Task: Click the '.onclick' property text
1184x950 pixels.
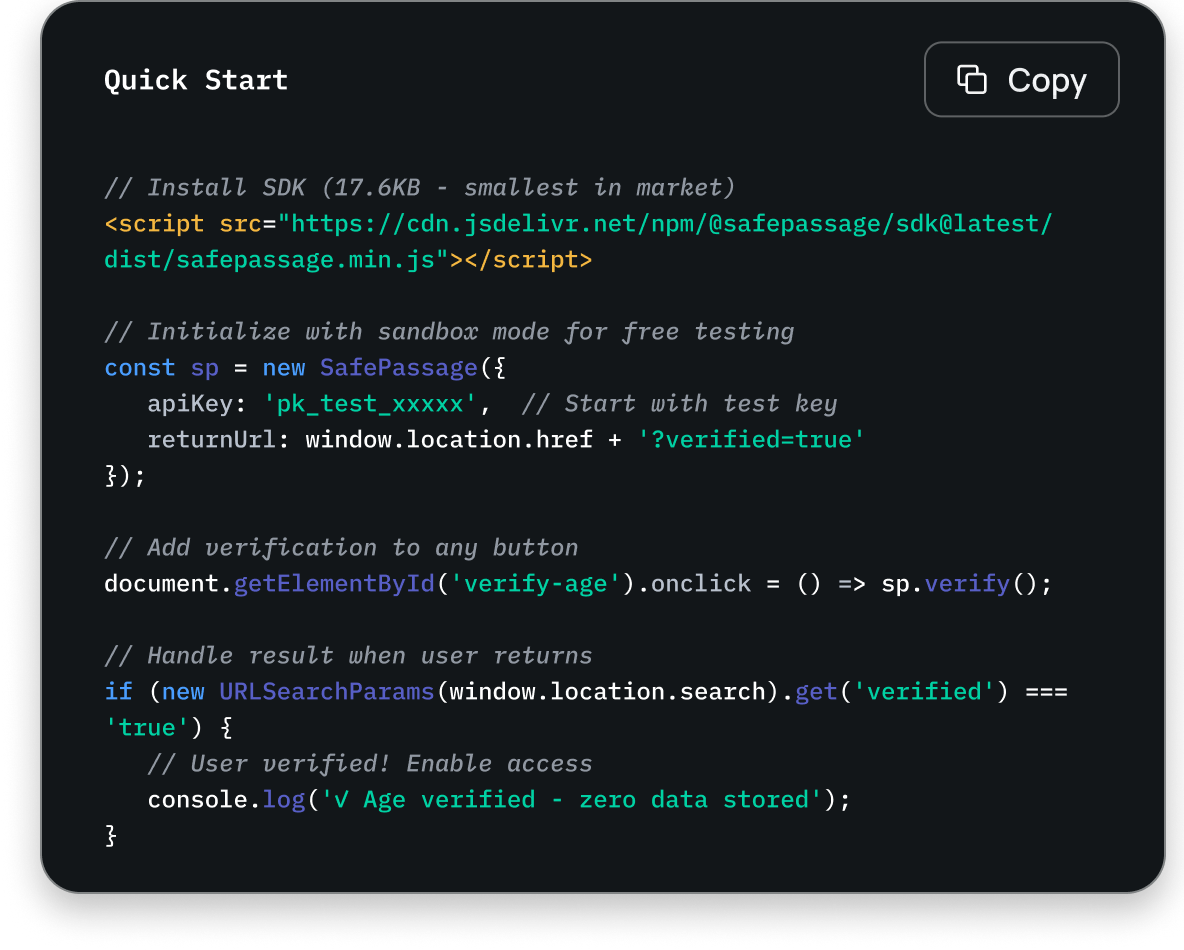Action: click(x=694, y=584)
